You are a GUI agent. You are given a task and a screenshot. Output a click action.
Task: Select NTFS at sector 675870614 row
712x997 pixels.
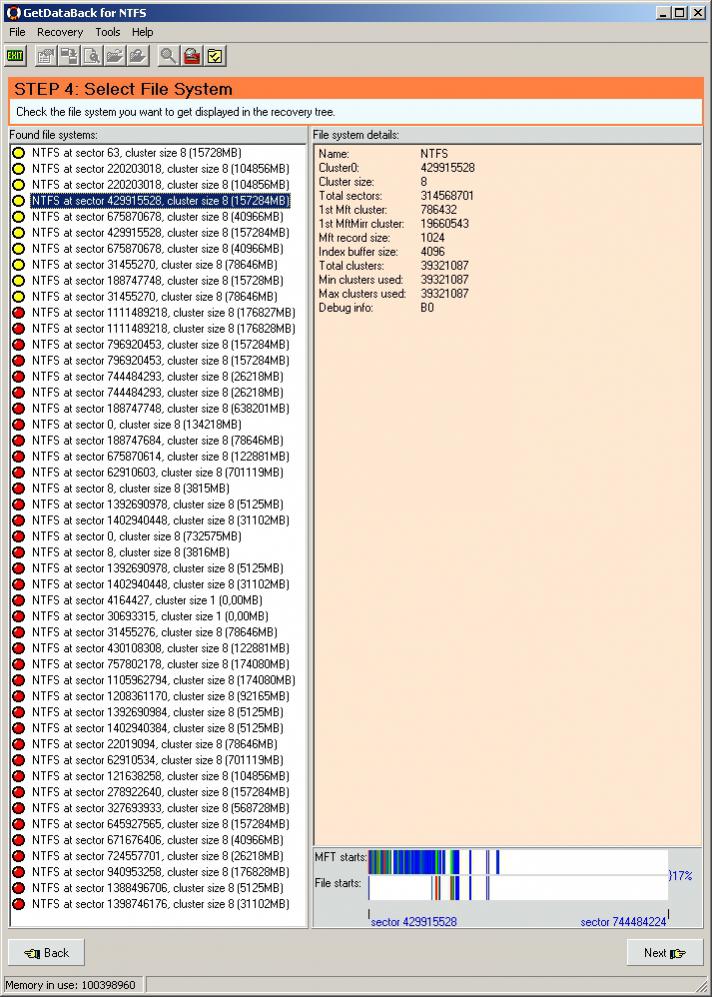160,457
